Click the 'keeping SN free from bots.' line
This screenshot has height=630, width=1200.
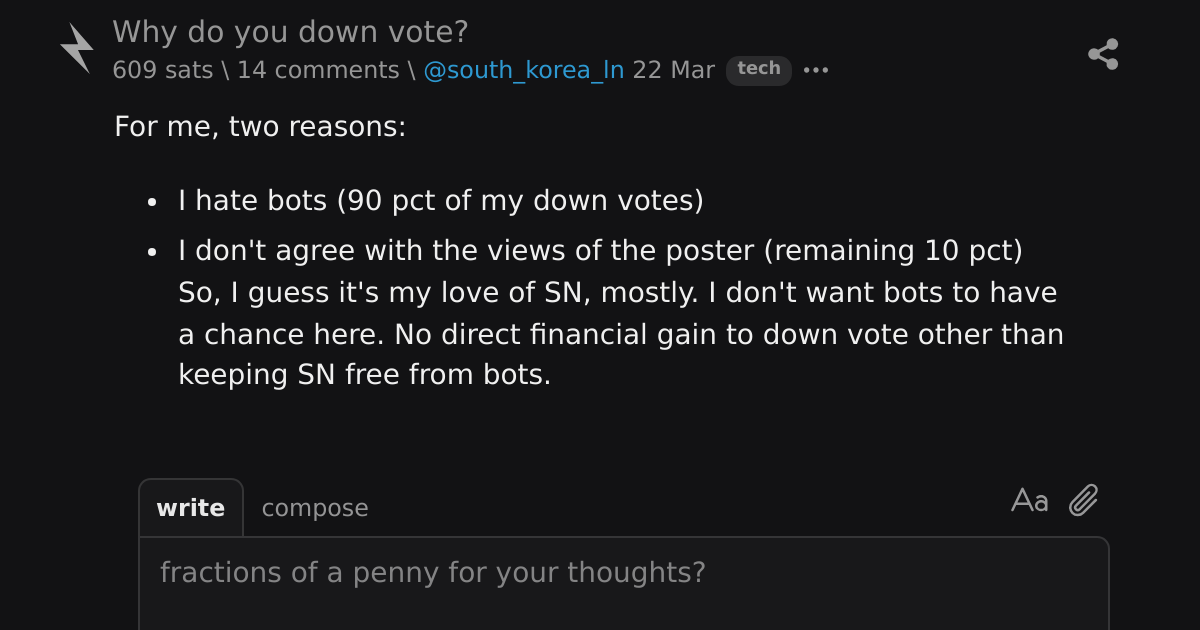[365, 375]
